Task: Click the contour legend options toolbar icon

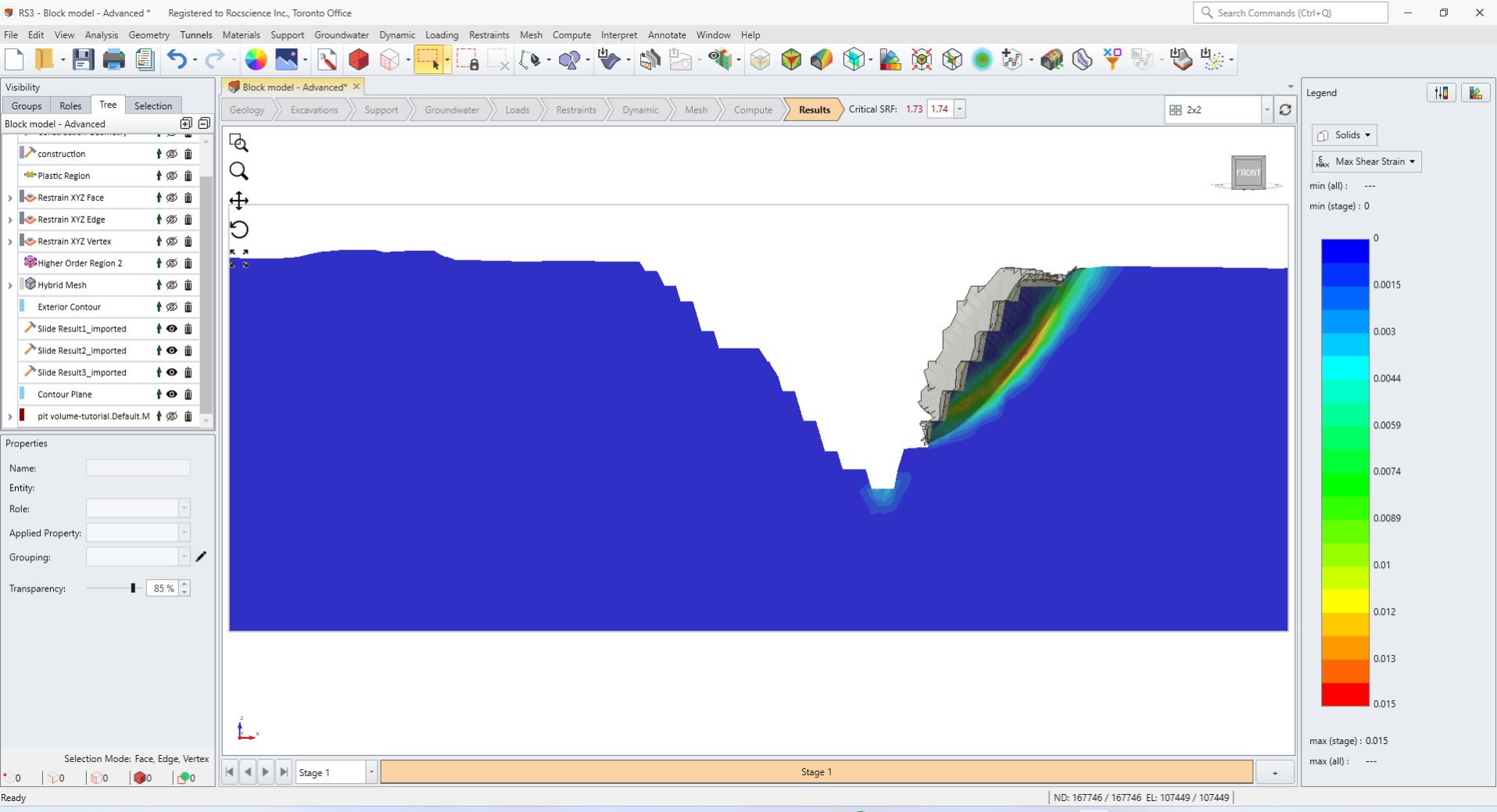Action: pos(890,59)
